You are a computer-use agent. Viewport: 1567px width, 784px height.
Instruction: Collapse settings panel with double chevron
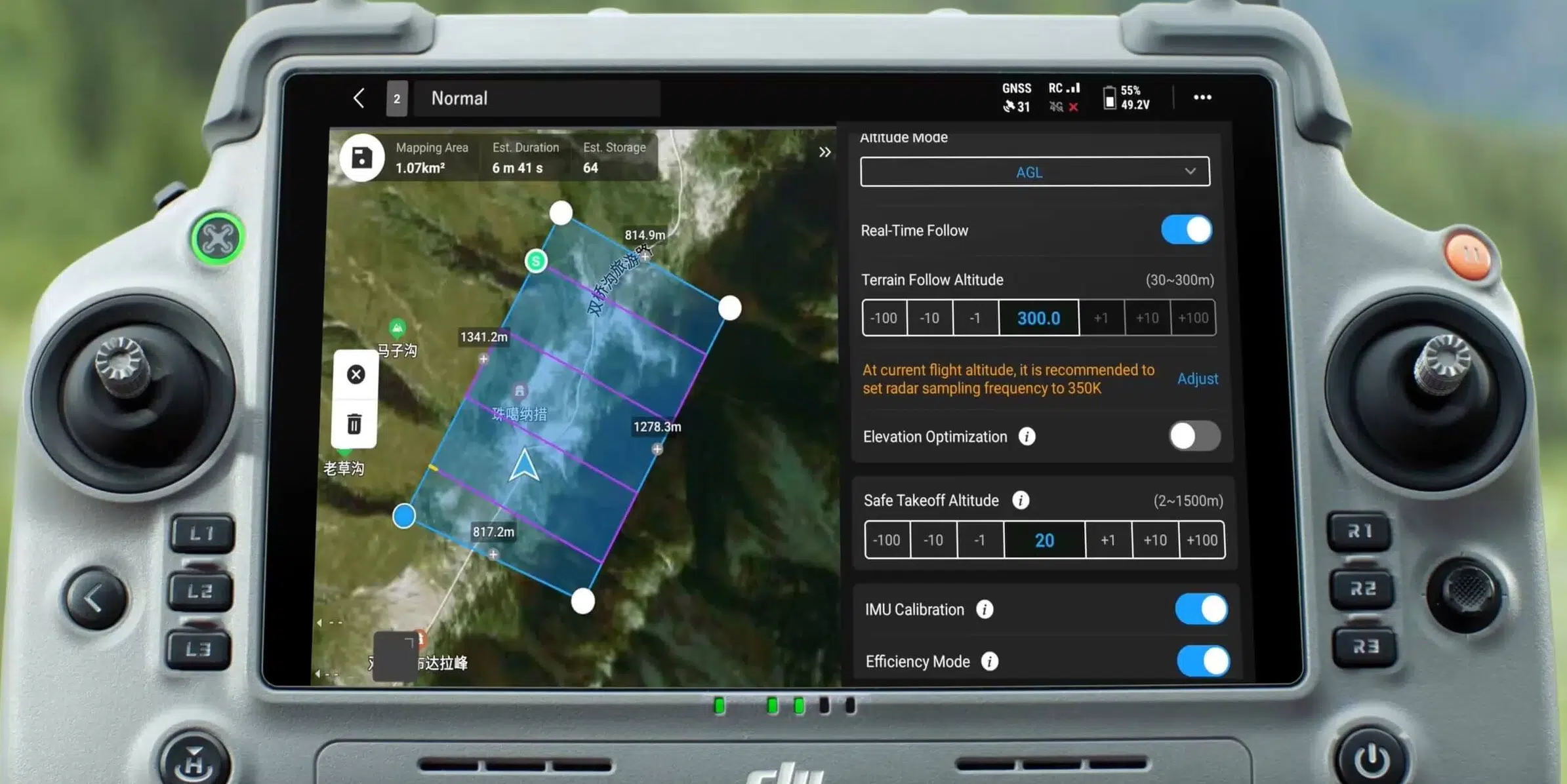click(824, 153)
